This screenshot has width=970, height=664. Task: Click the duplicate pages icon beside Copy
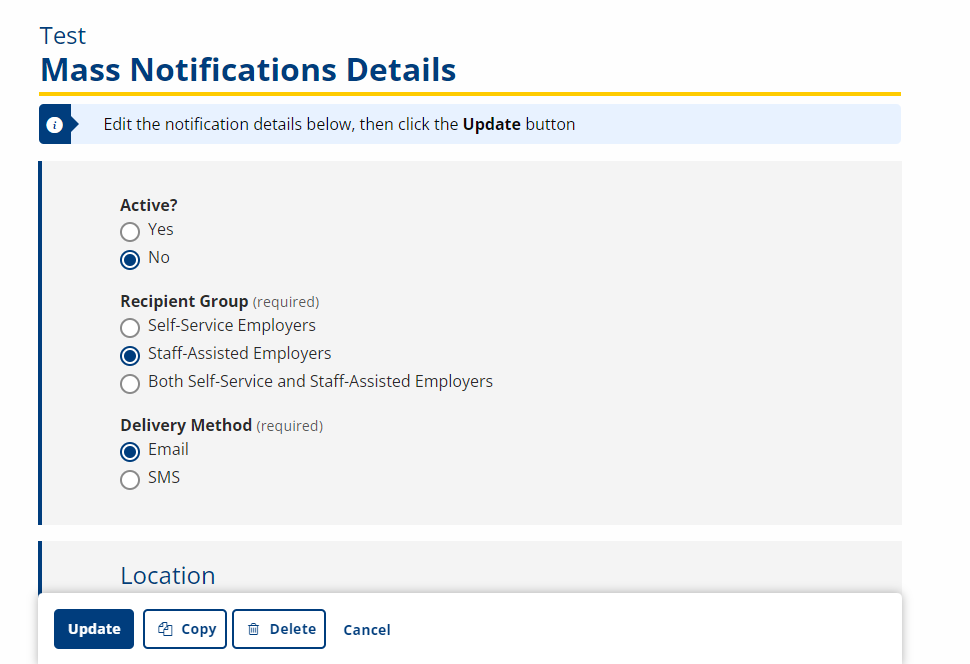(x=165, y=629)
